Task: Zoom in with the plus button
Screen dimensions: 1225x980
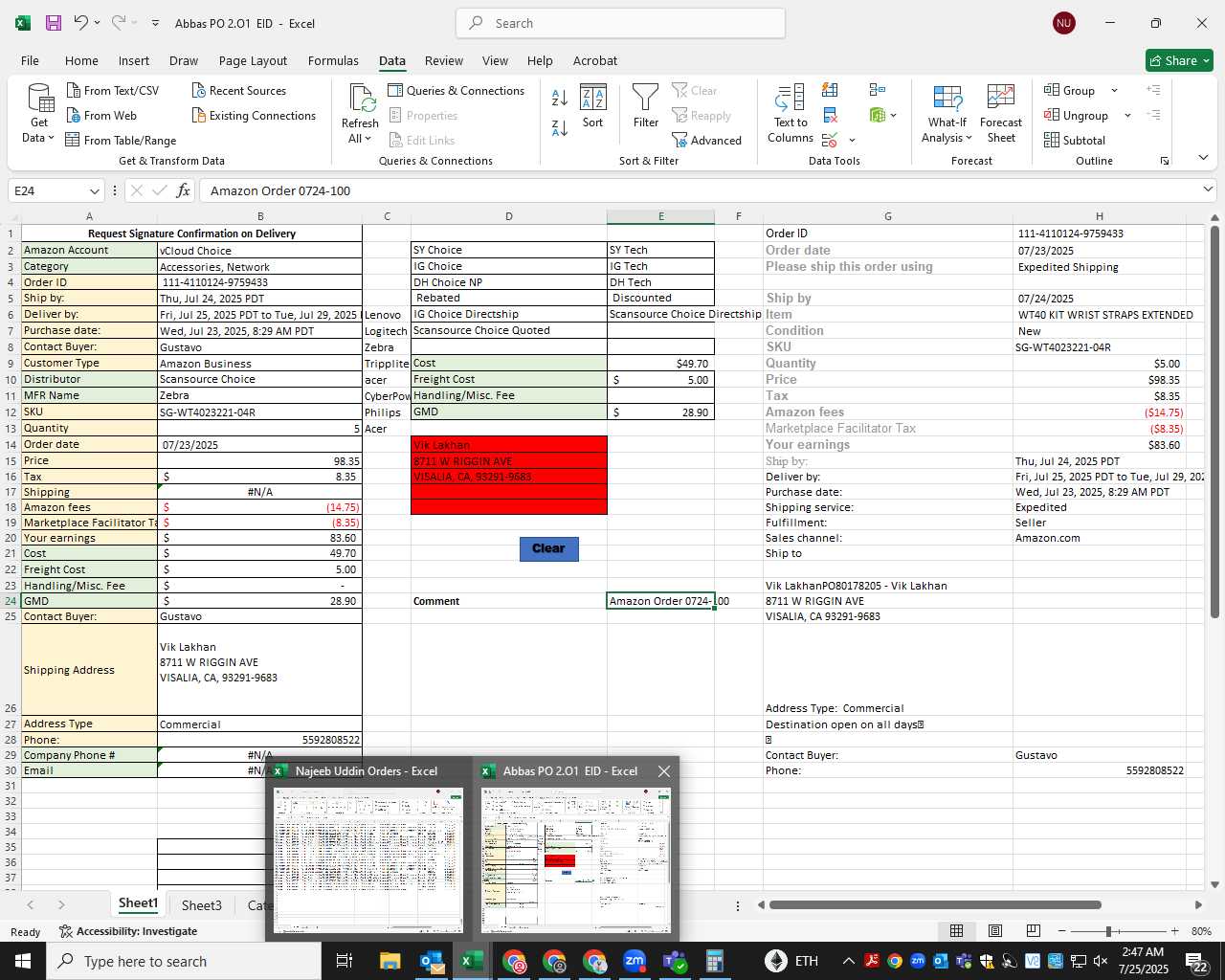Action: click(x=1174, y=931)
